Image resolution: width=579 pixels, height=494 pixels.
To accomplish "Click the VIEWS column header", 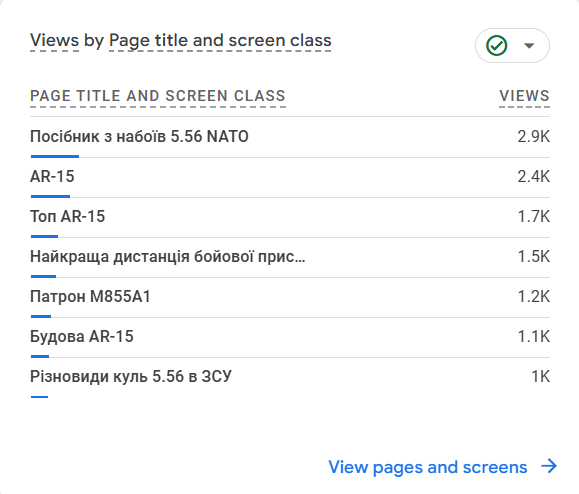I will coord(524,96).
